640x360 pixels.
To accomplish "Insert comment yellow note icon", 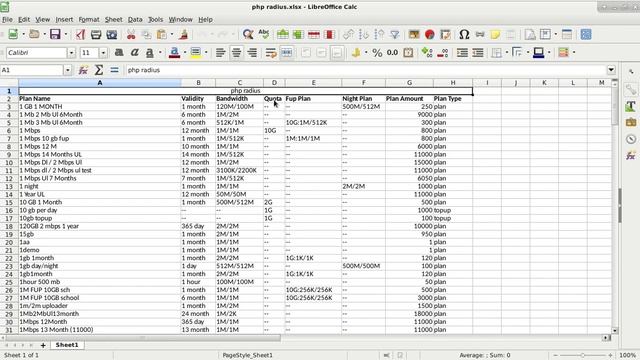I will pos(495,34).
